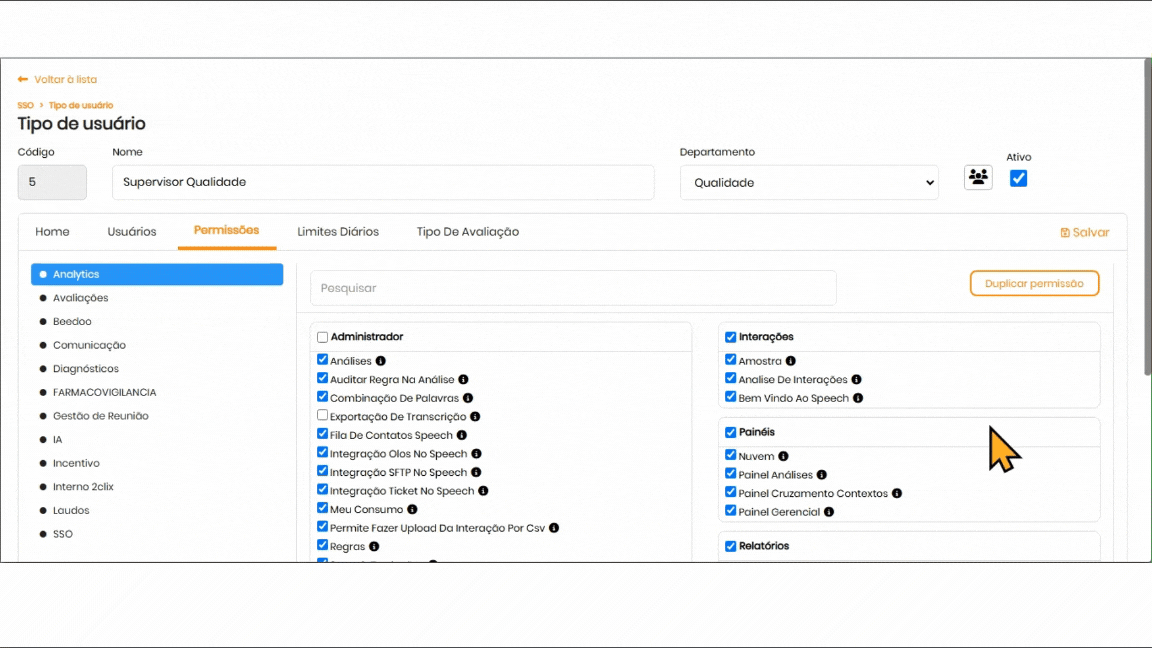The width and height of the screenshot is (1152, 648).
Task: Enable the Administrador group checkbox
Action: 323,337
